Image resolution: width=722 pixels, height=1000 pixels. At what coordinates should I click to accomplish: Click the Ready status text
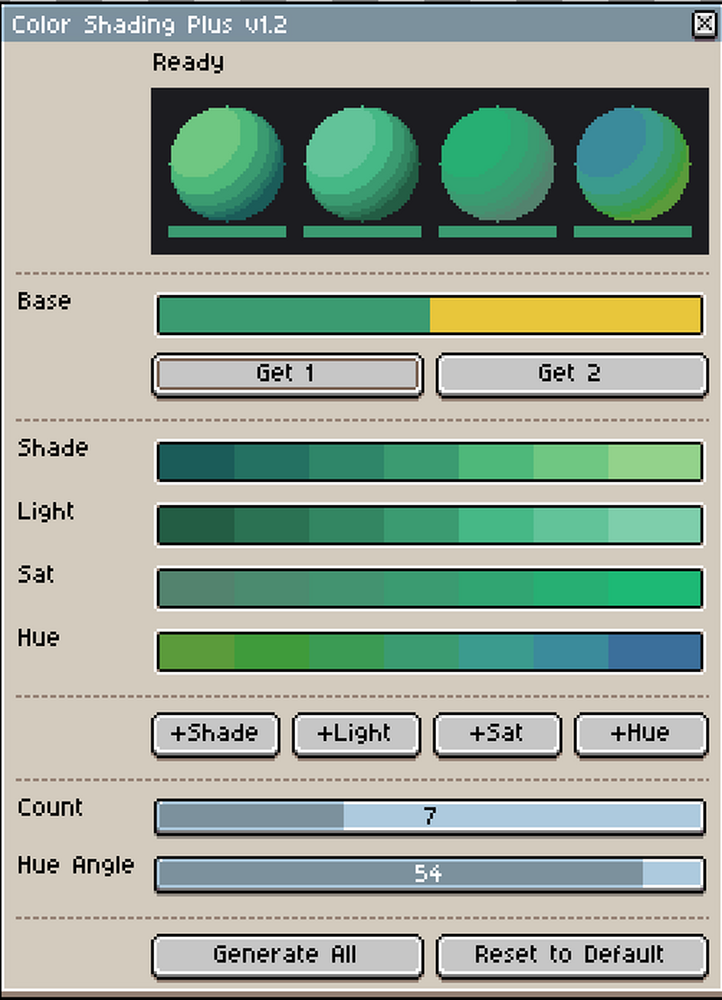(188, 62)
